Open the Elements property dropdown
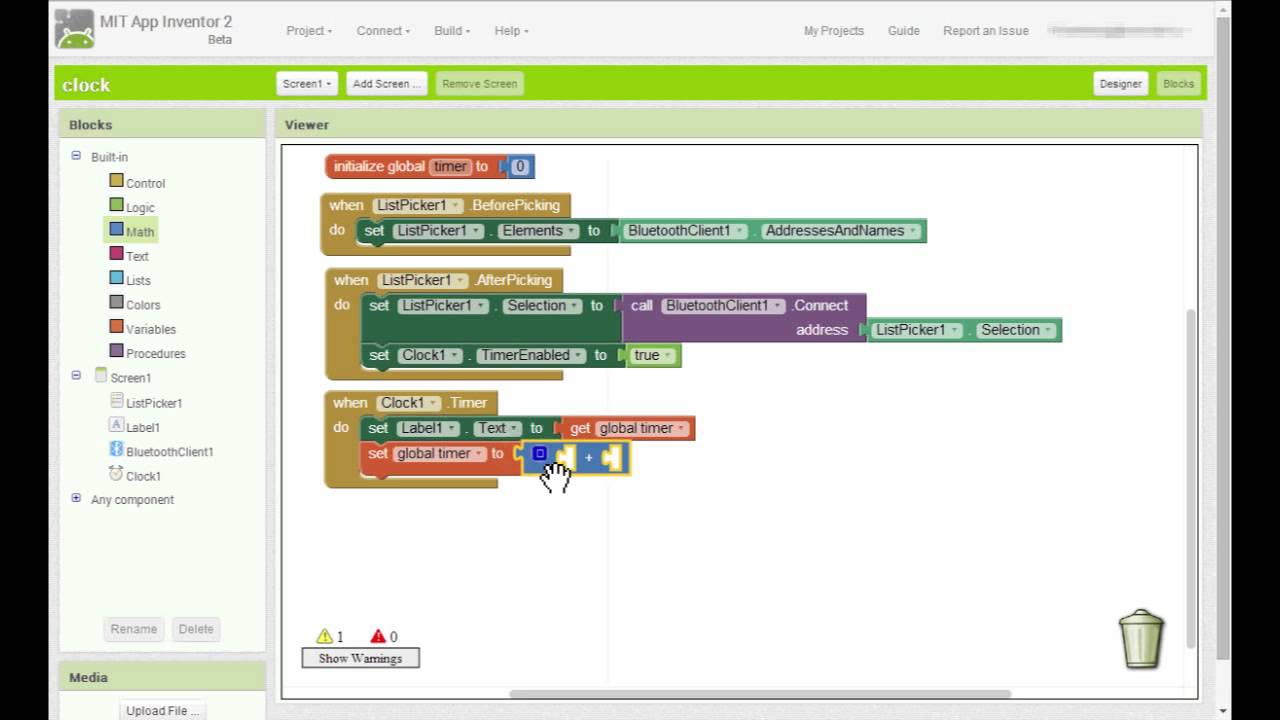The width and height of the screenshot is (1280, 720). pos(537,231)
